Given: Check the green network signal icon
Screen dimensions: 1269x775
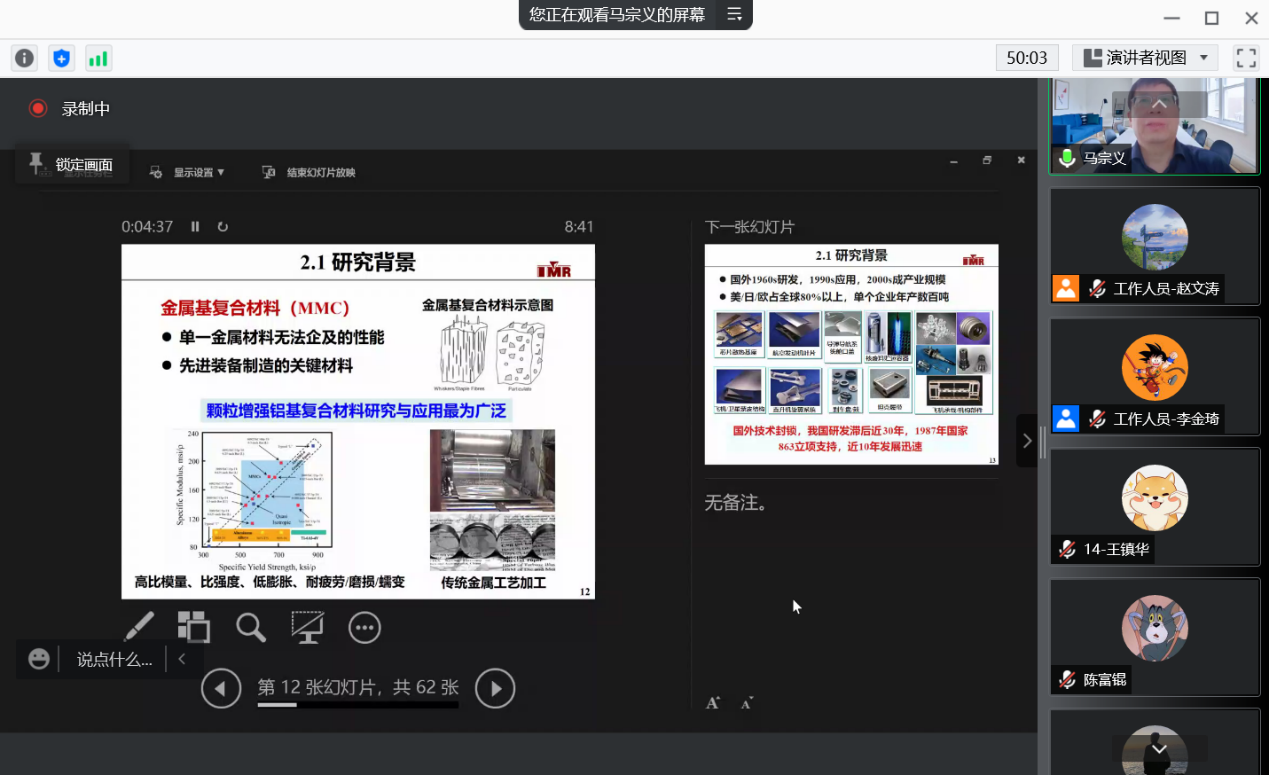Looking at the screenshot, I should (98, 58).
